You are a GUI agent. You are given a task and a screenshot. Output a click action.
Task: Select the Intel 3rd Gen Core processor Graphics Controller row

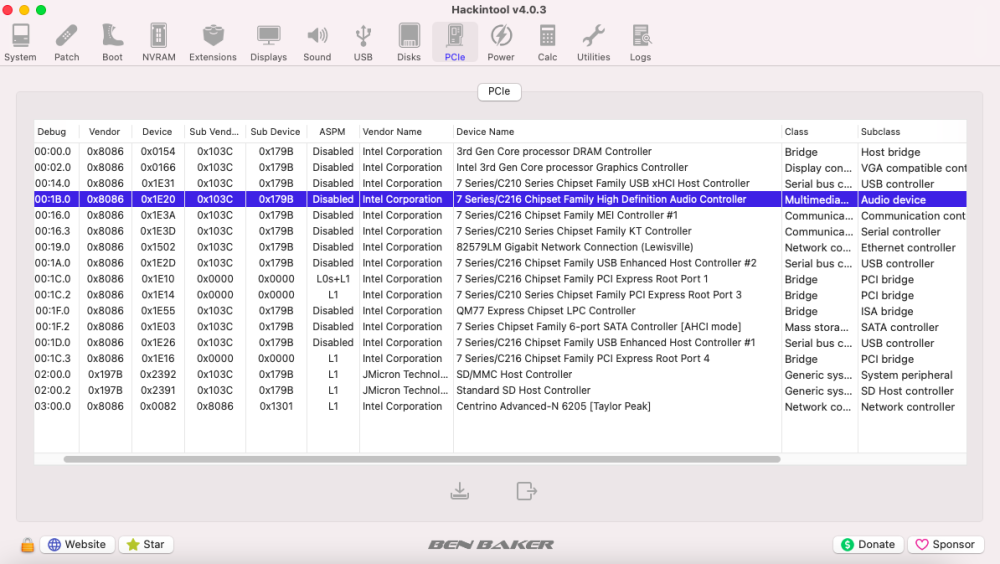500,168
